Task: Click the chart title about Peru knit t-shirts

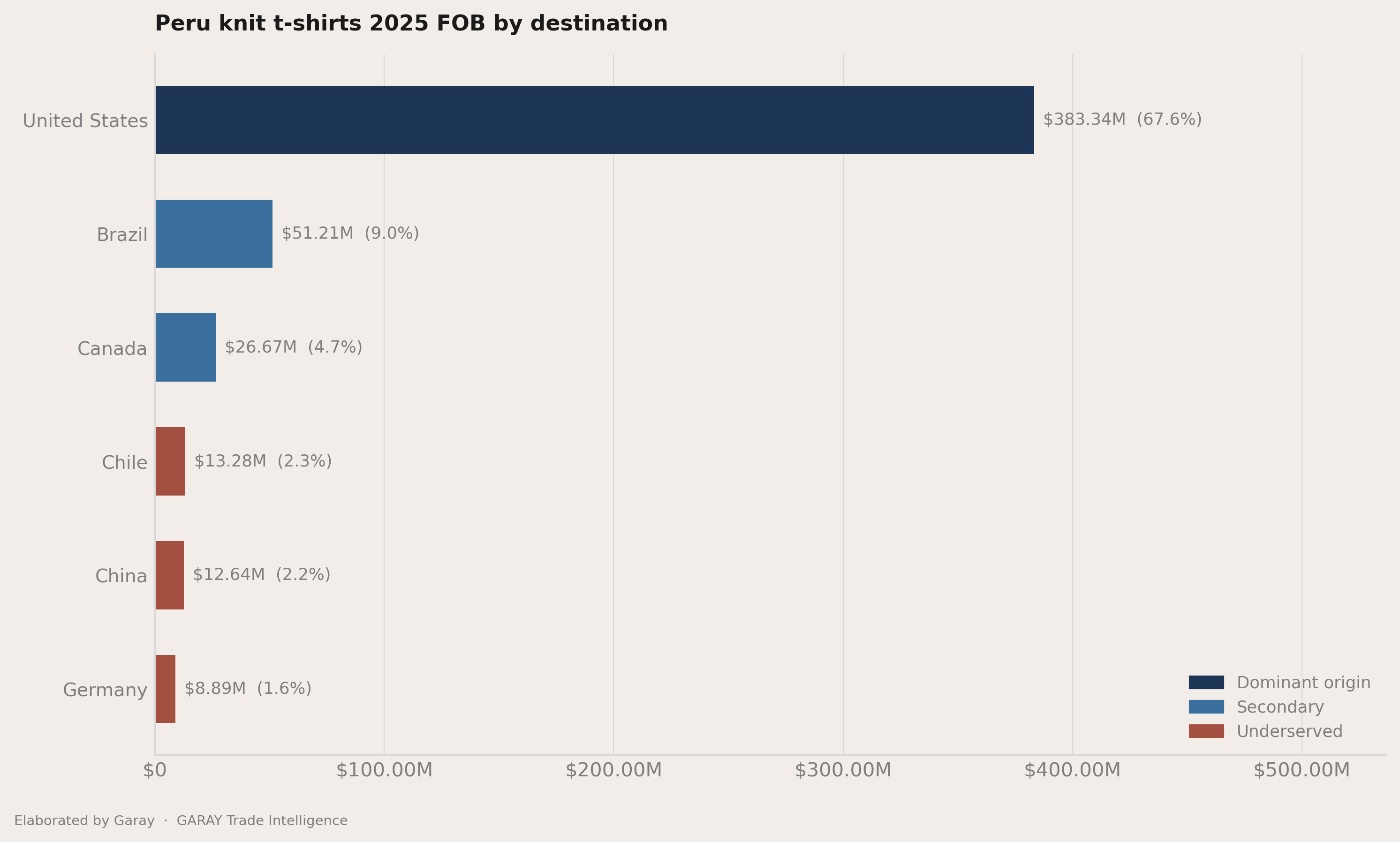Action: pos(411,24)
